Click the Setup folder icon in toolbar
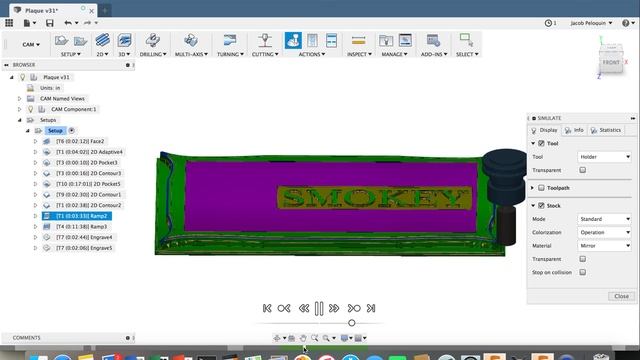The image size is (640, 360). (80, 40)
